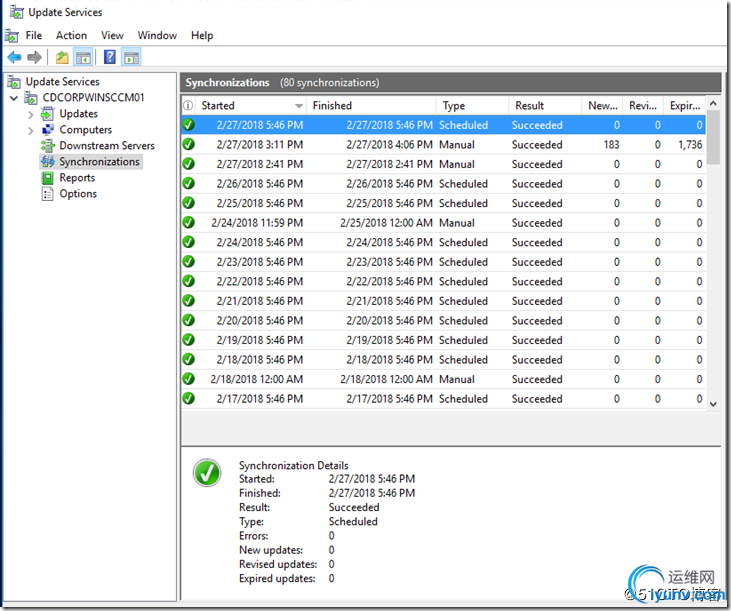The image size is (731, 611).
Task: Select the 2/19/2018 5:46 PM sync row
Action: tap(443, 340)
